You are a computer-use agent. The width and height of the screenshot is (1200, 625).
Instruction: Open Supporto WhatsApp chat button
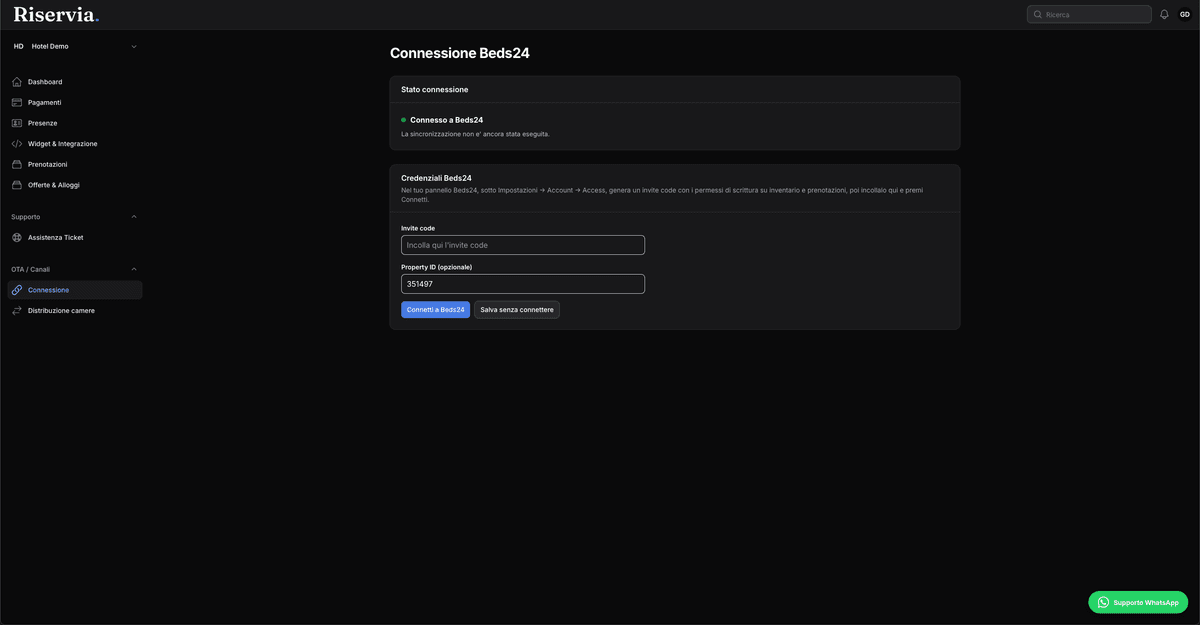(x=1138, y=602)
